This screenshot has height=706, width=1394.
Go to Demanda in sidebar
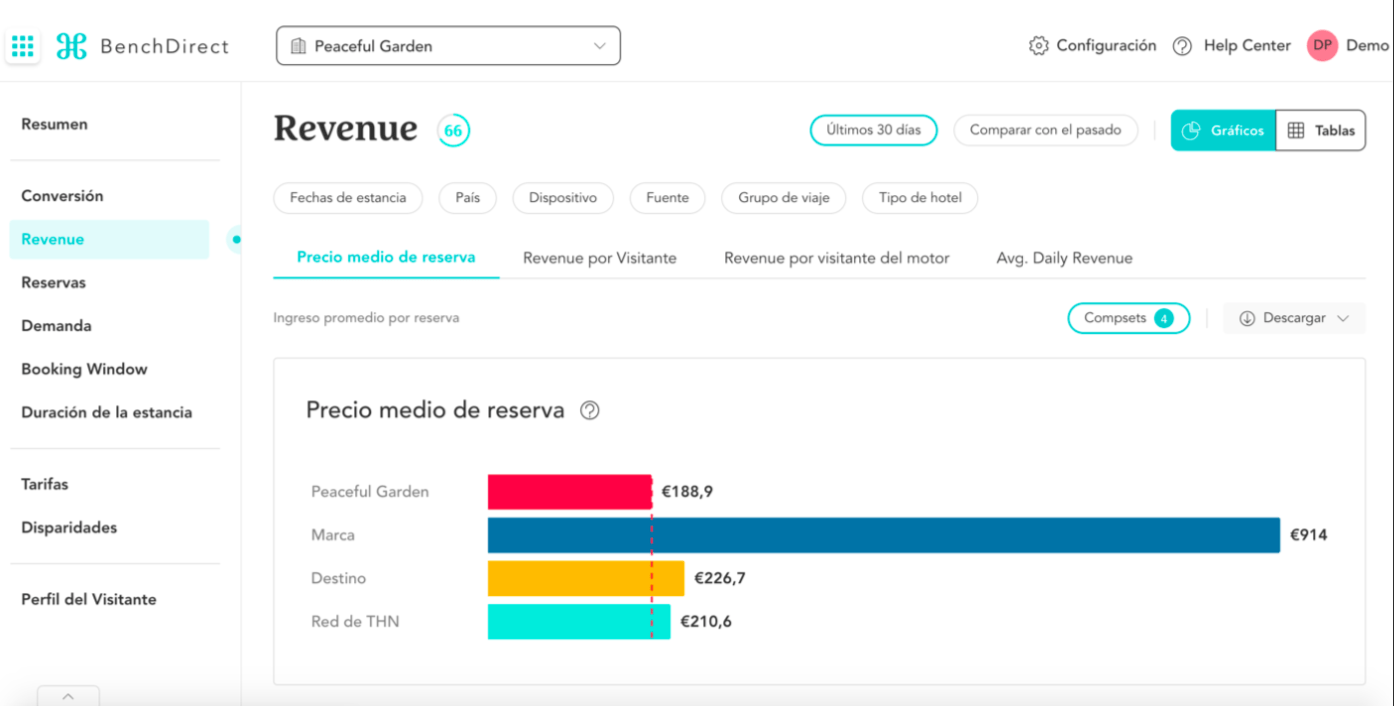[56, 326]
